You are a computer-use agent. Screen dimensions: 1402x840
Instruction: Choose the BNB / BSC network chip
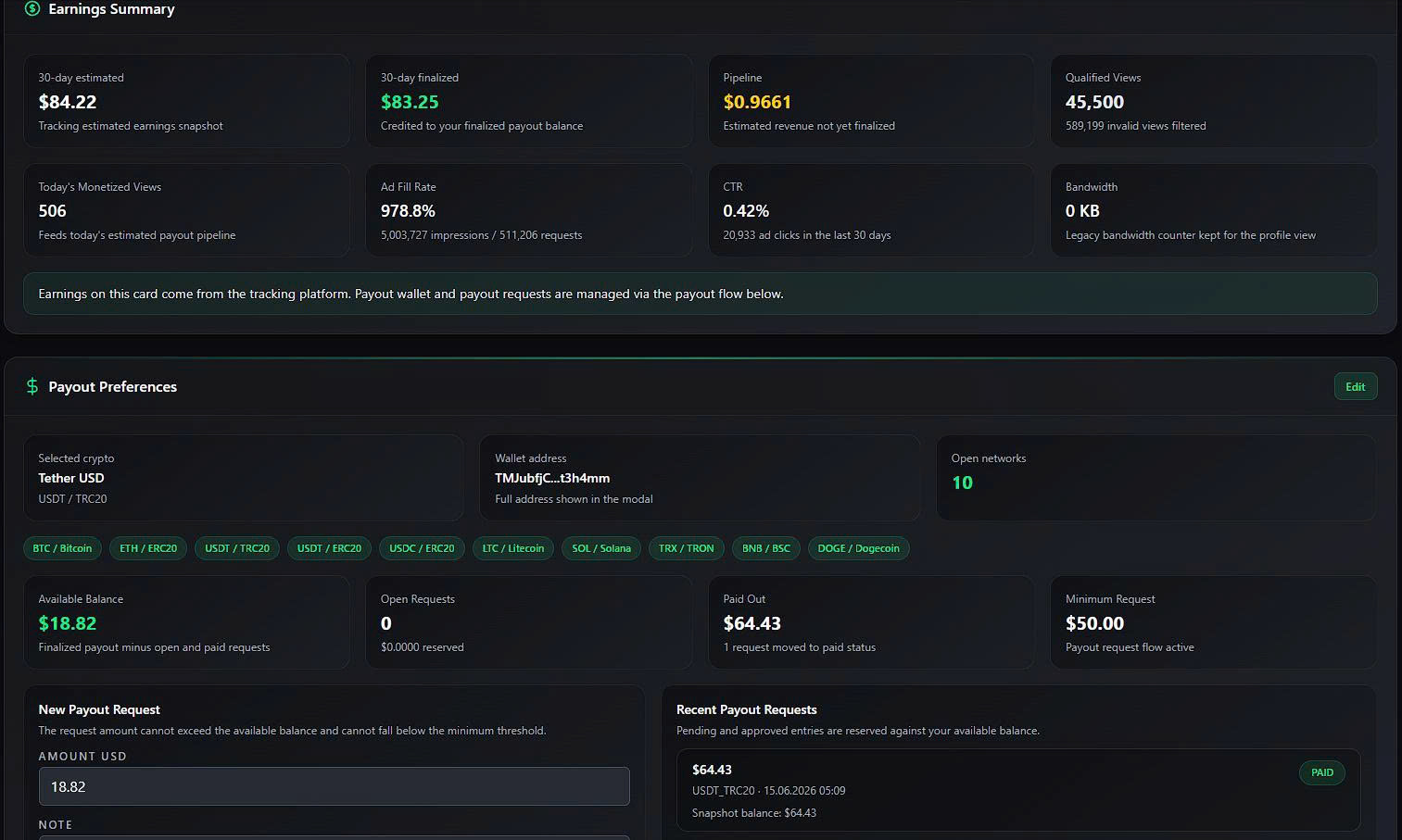coord(766,548)
